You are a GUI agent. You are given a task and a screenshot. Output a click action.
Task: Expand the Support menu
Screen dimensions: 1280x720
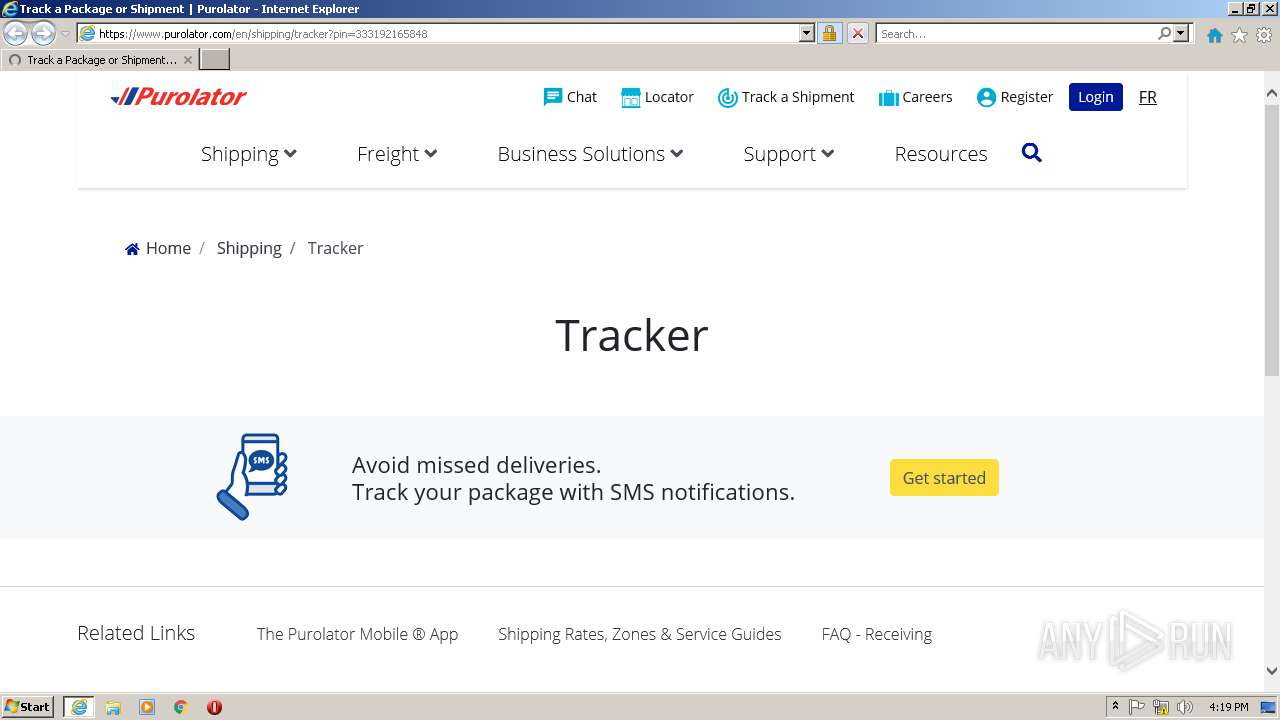tap(789, 154)
